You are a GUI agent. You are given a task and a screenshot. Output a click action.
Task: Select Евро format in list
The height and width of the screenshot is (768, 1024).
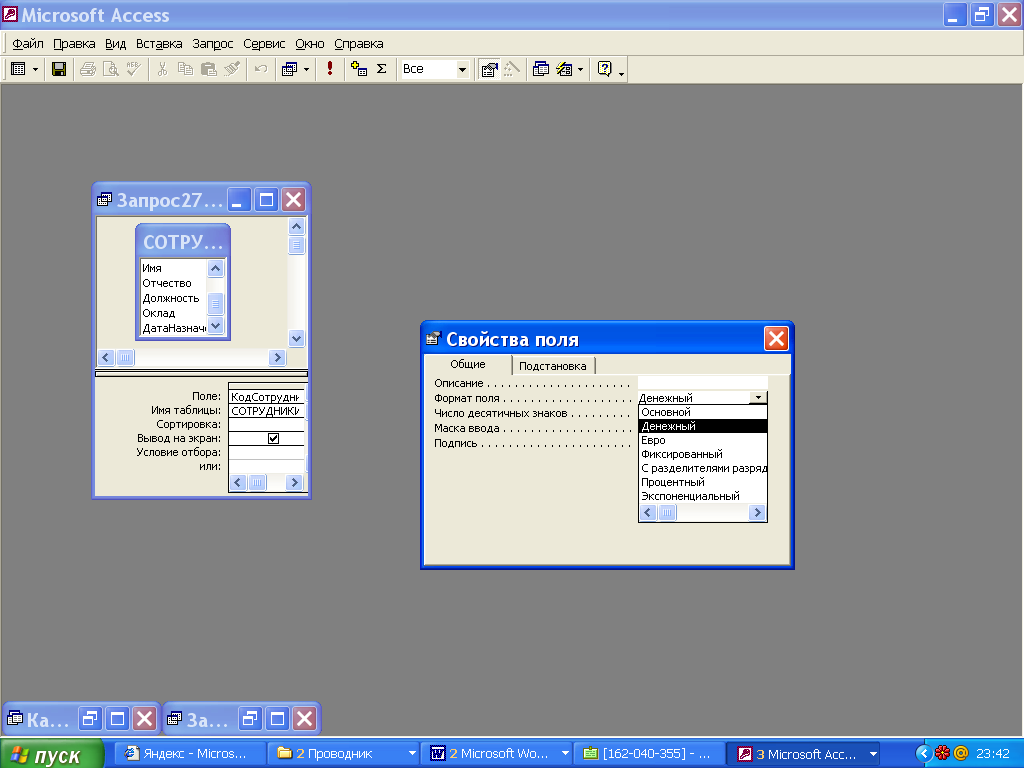click(702, 440)
